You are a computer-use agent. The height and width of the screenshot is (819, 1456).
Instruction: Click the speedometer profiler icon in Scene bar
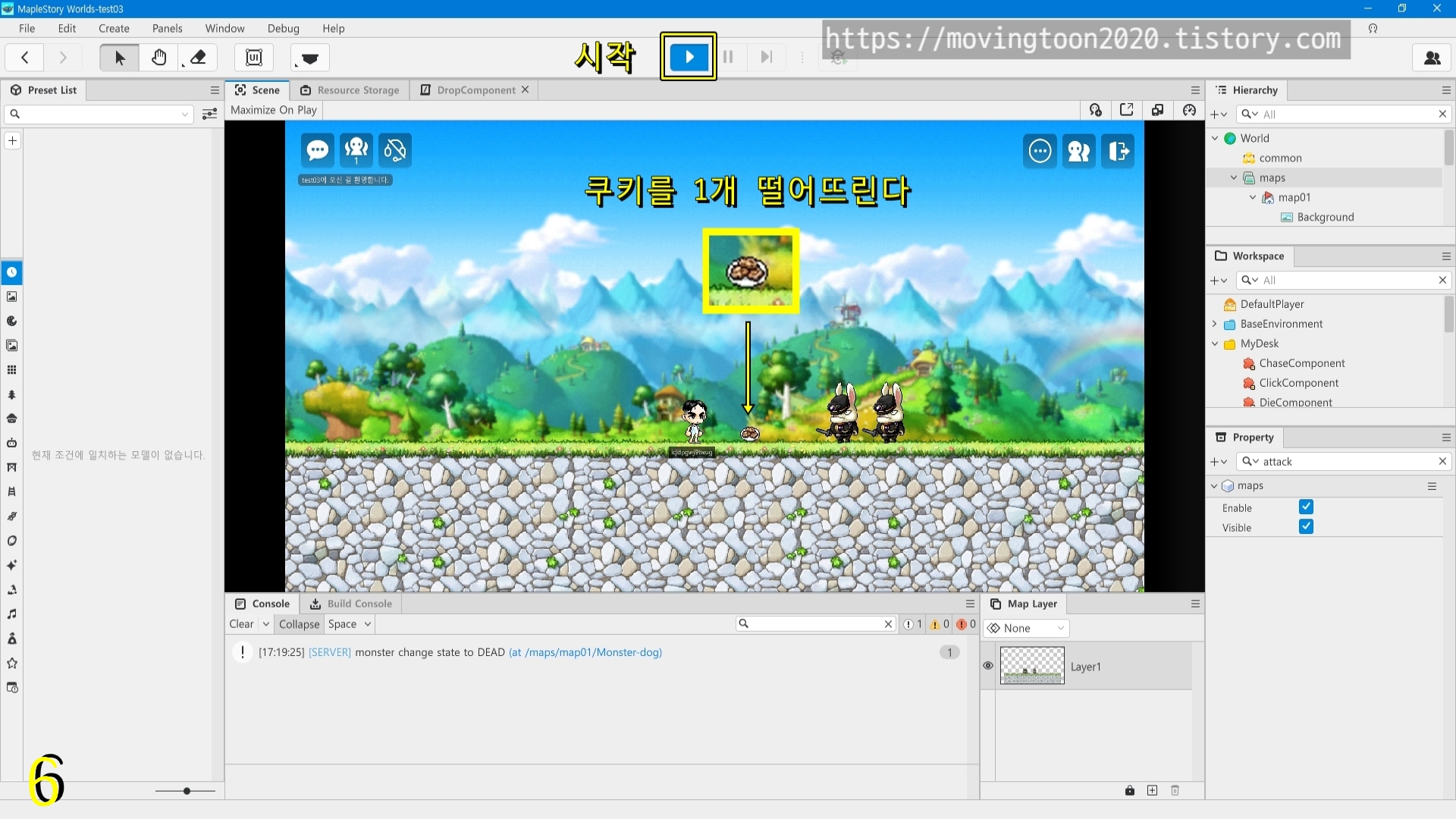pyautogui.click(x=1189, y=110)
